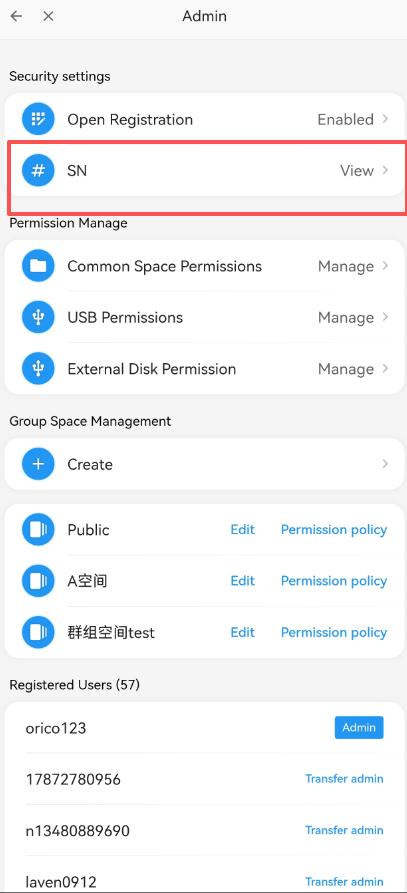This screenshot has height=893, width=407.
Task: Tap the External Disk Permission icon
Action: [x=38, y=368]
